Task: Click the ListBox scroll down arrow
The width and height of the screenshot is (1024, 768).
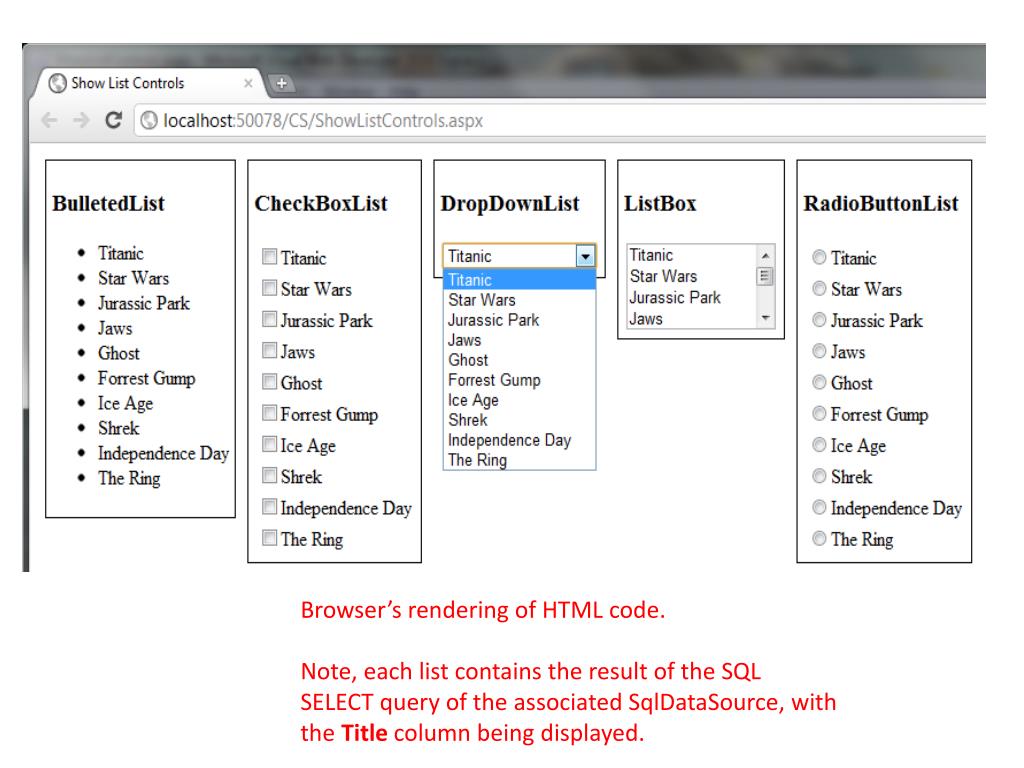Action: tap(765, 318)
